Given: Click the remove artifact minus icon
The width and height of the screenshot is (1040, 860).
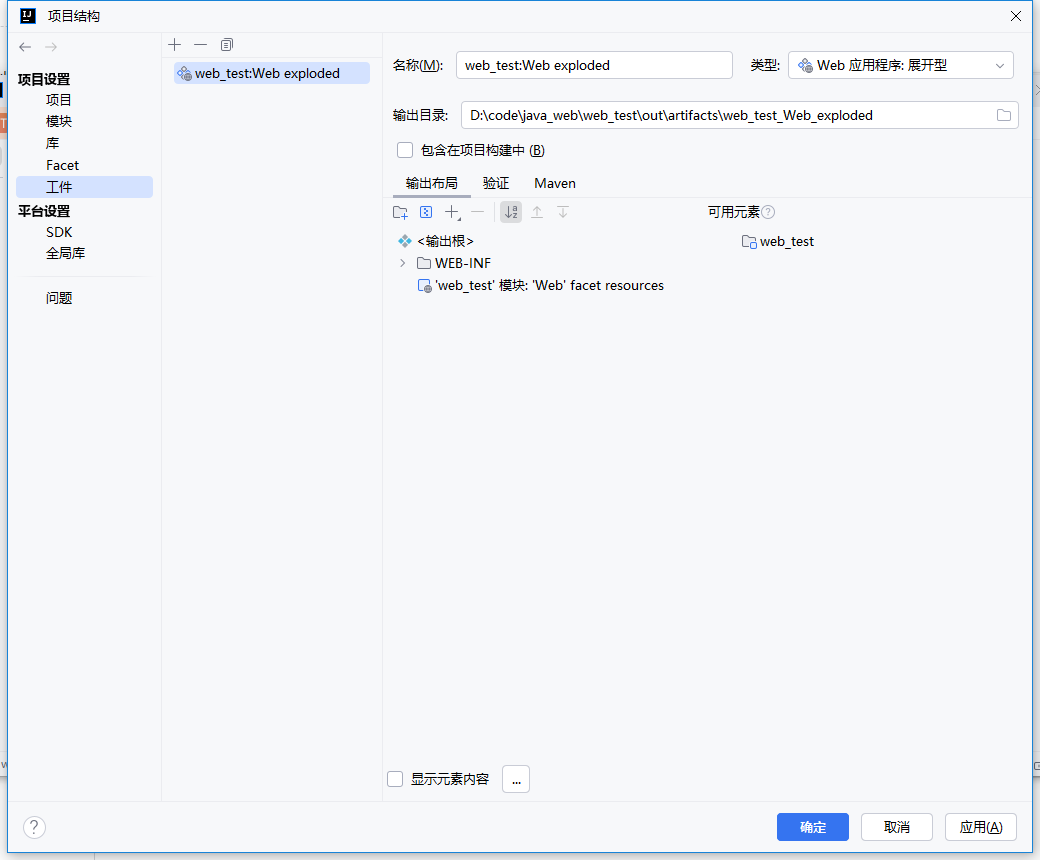Looking at the screenshot, I should click(x=200, y=45).
